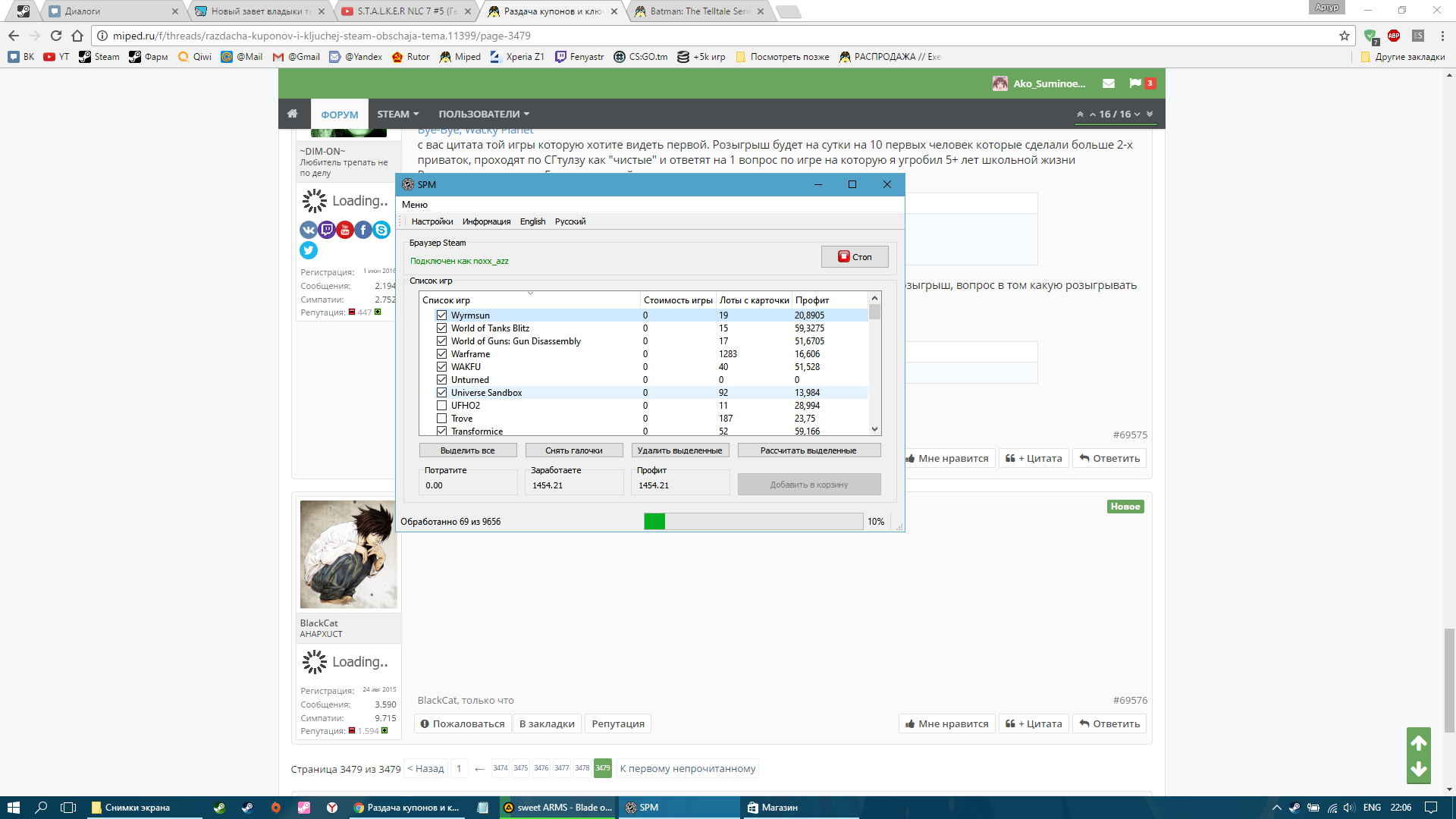Open the Yandex Browser taskbar icon

coord(332,808)
